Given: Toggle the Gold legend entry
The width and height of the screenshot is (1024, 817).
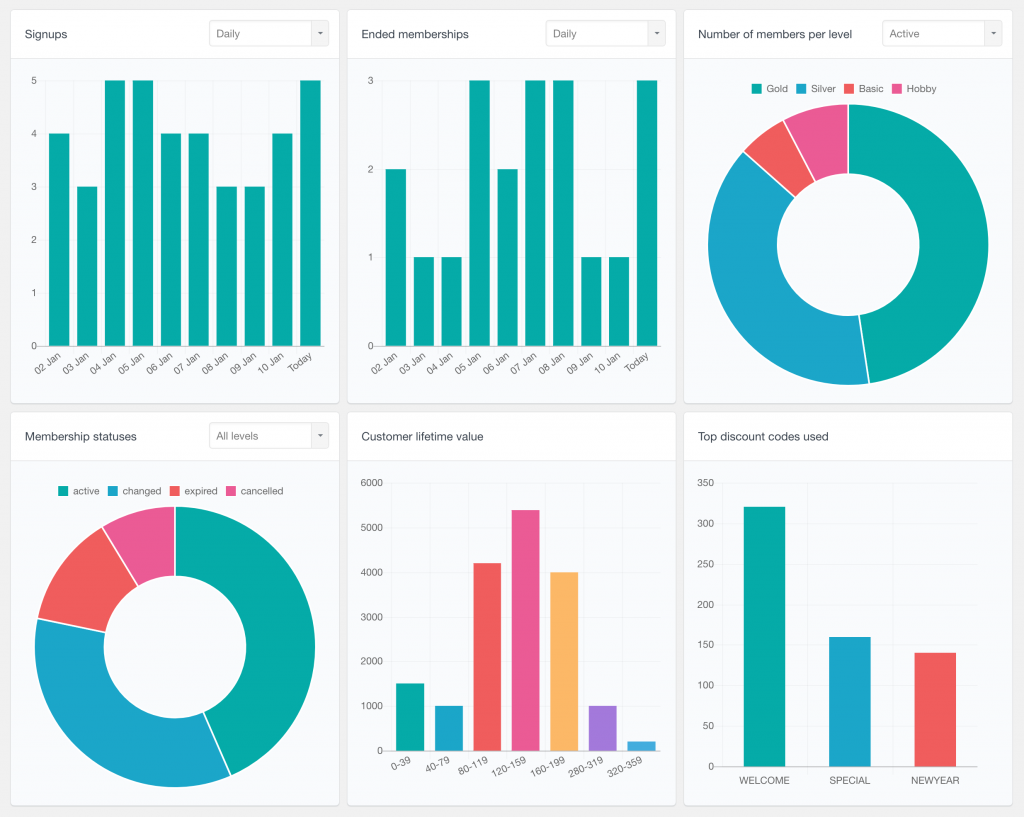Looking at the screenshot, I should 770,88.
